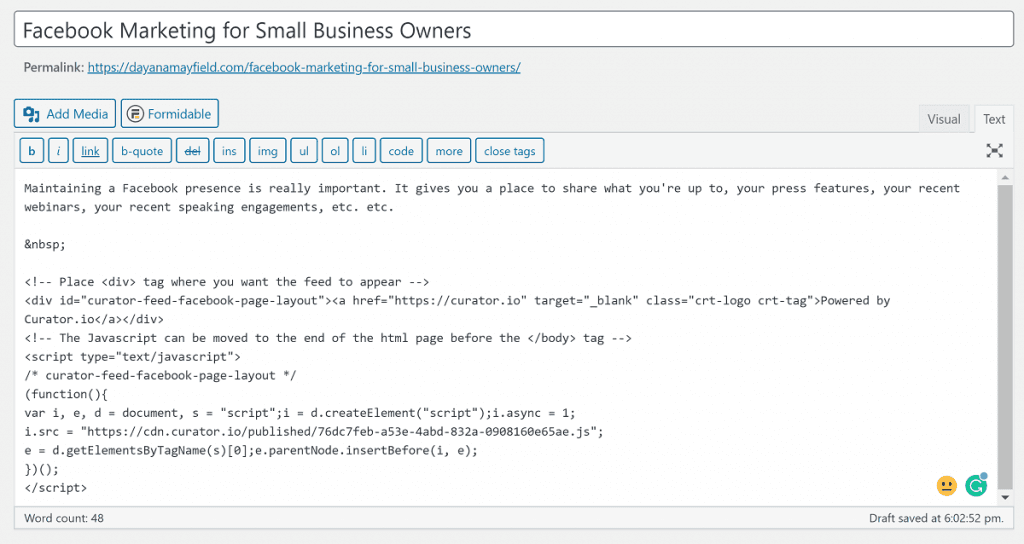Click the "})();" code line
Screen dimensions: 1024x544
(41, 469)
